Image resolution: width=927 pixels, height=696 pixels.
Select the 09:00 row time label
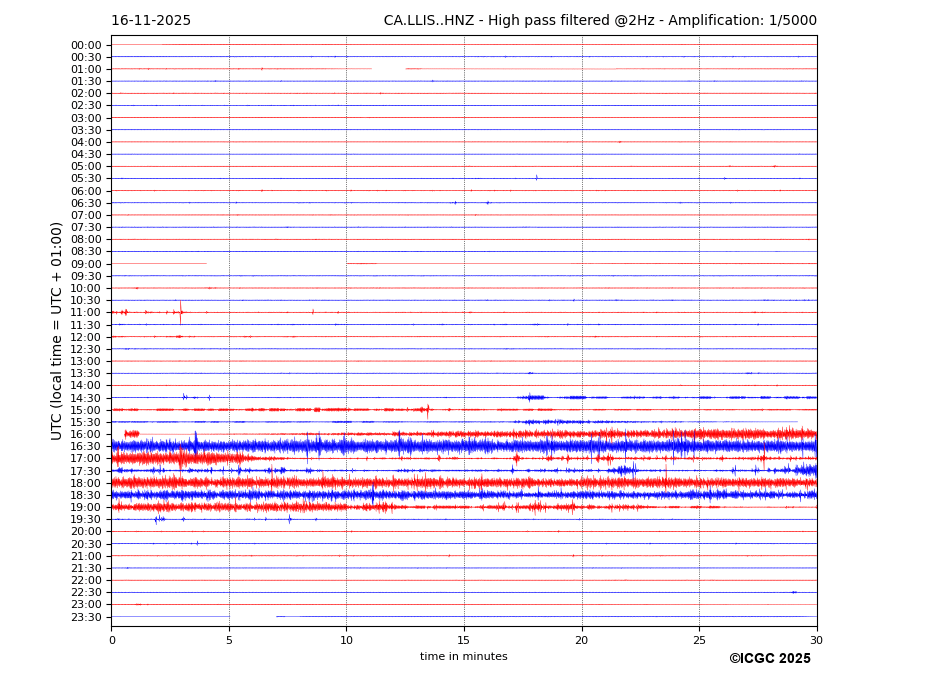pos(86,264)
